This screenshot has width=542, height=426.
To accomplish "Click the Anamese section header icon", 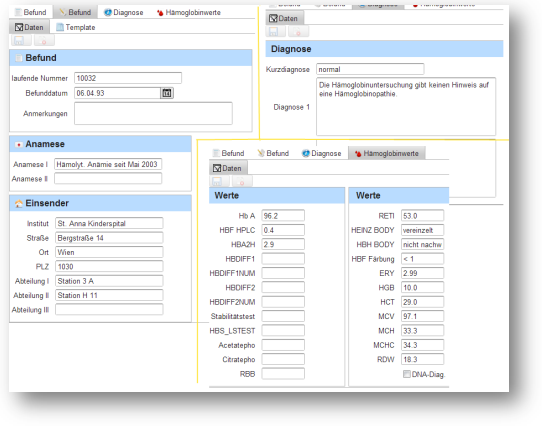I will click(x=19, y=144).
